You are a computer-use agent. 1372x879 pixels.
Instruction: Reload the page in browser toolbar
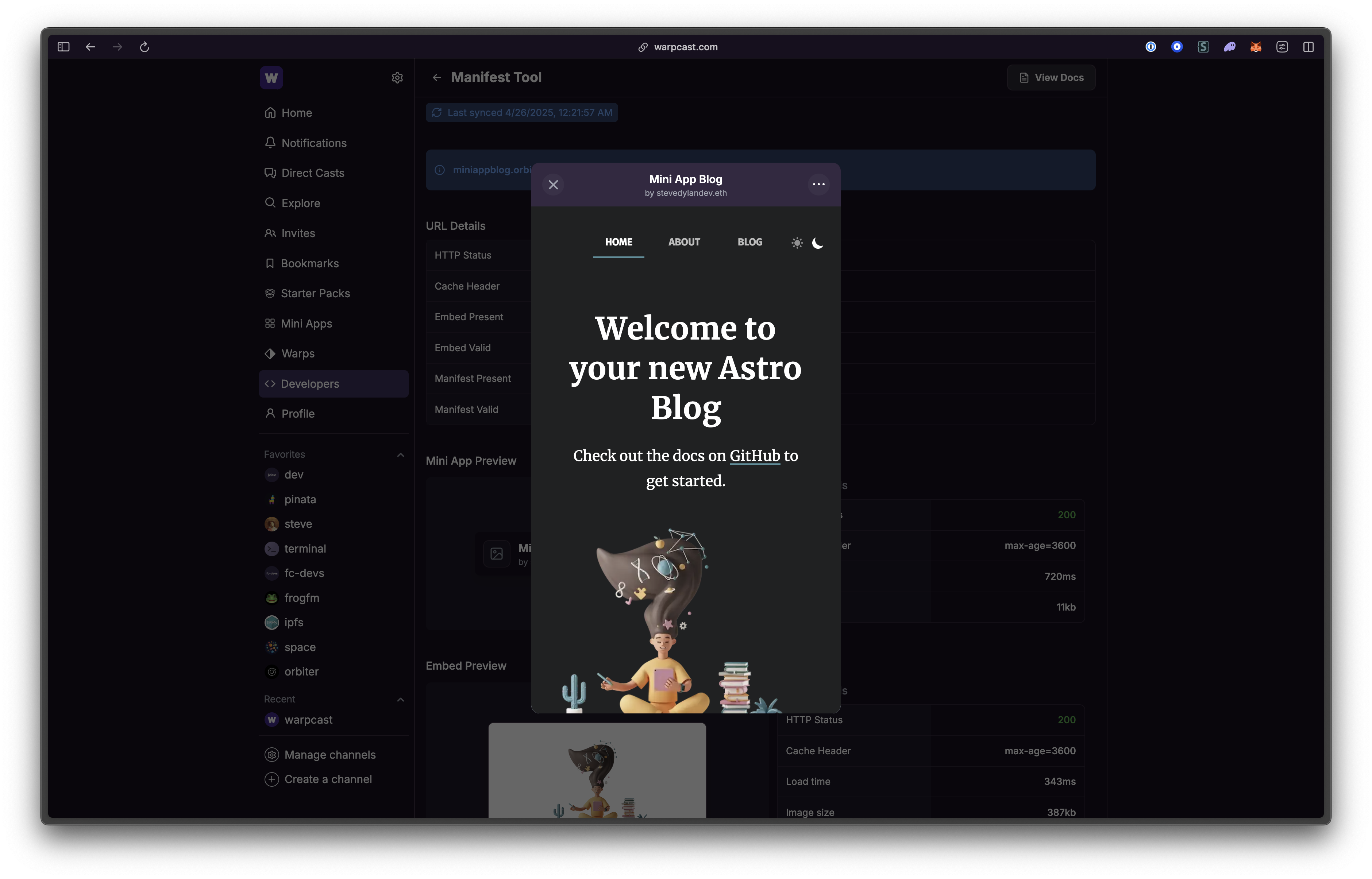click(144, 47)
